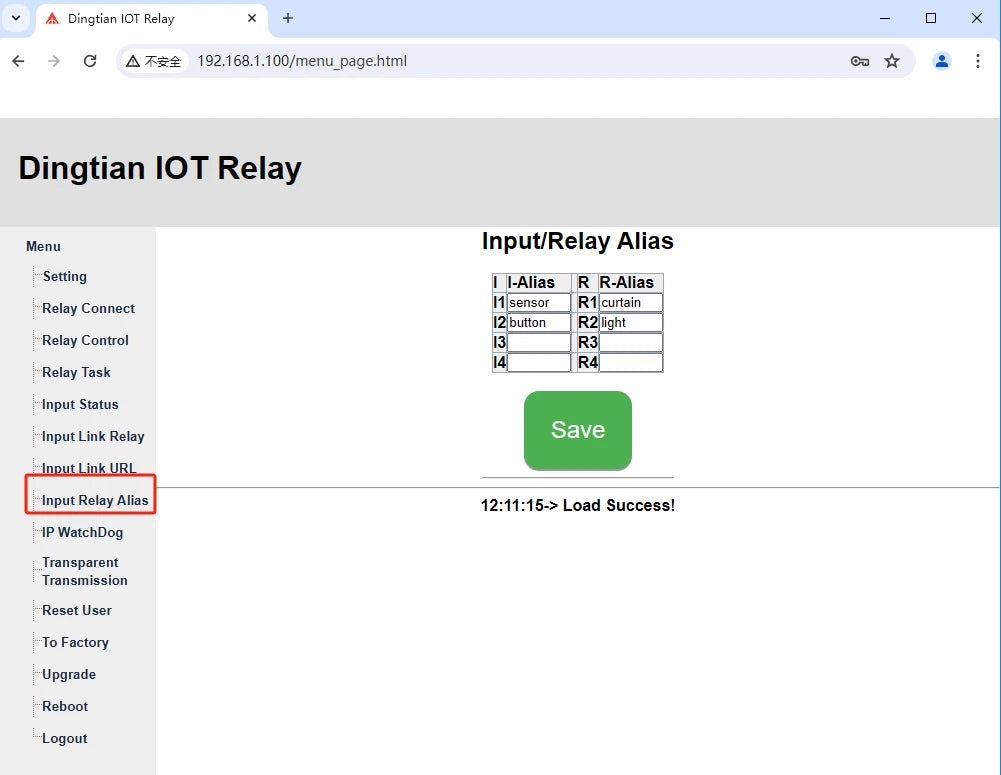The image size is (1001, 775).
Task: Go to Transparent Transmission settings
Action: (85, 571)
